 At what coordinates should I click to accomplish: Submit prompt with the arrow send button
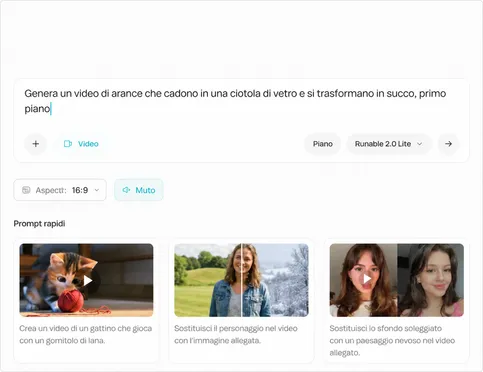coord(448,144)
